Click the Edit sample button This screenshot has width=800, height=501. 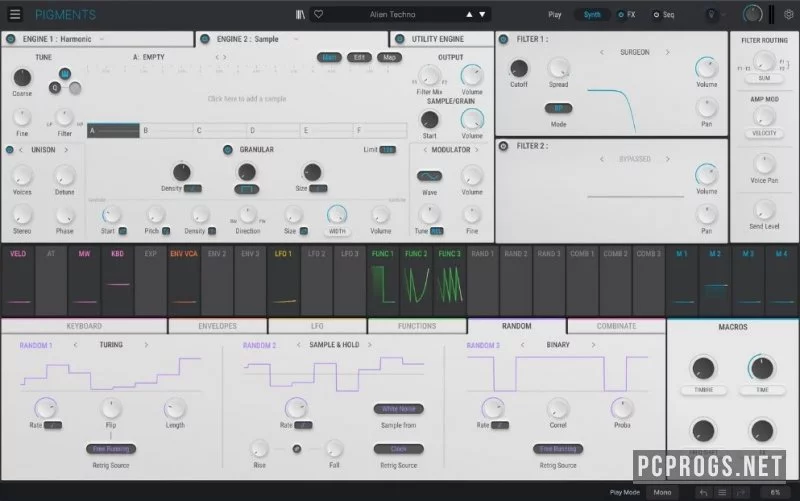pyautogui.click(x=359, y=57)
